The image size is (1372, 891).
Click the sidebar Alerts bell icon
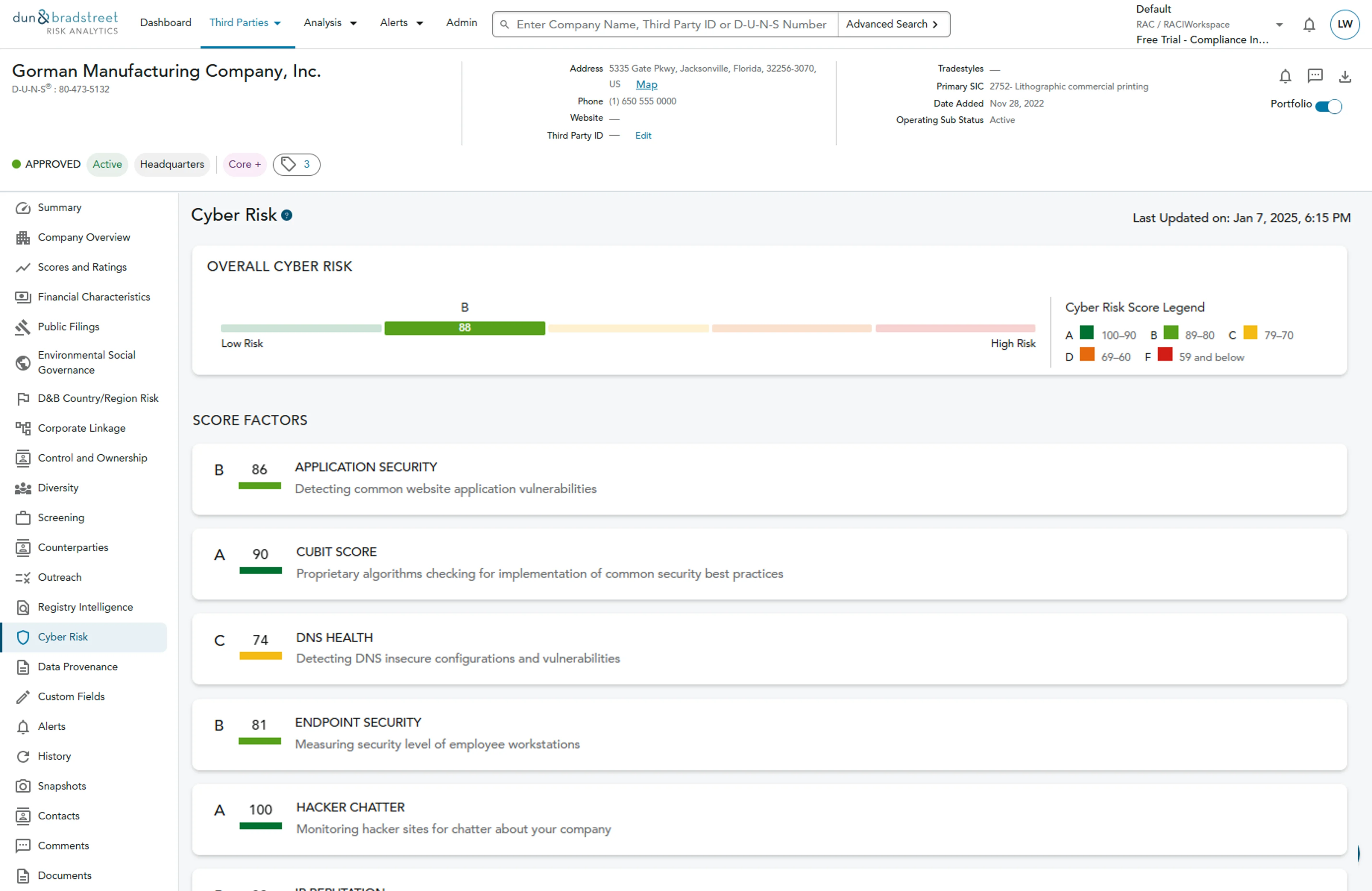23,727
